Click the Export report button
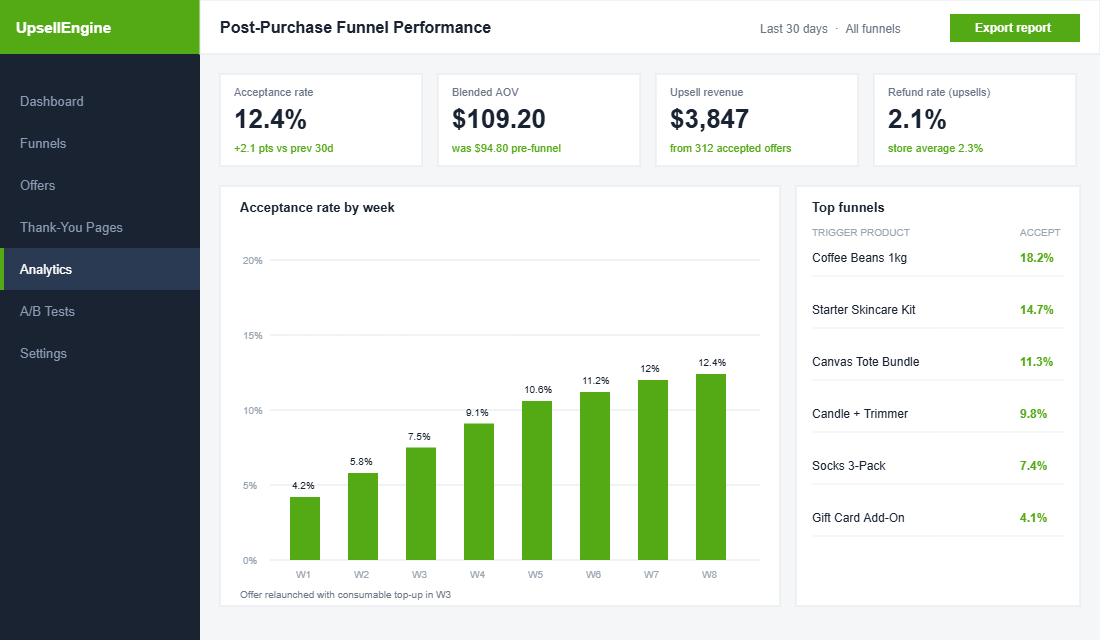 point(1014,28)
